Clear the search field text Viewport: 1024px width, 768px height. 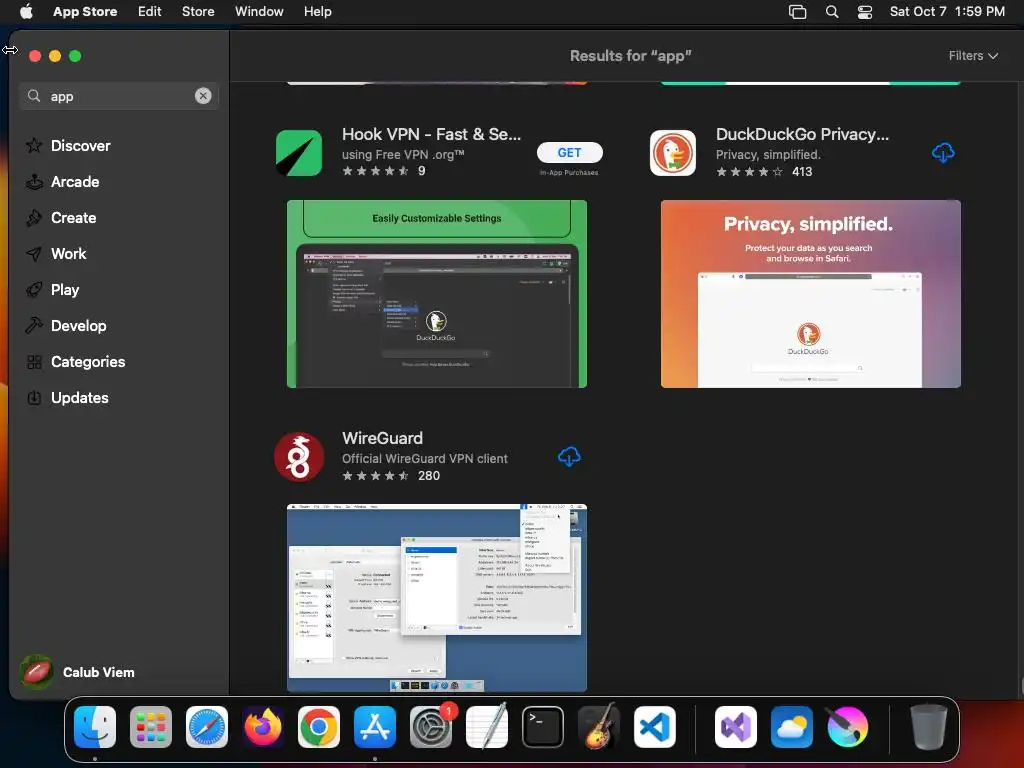pyautogui.click(x=203, y=96)
